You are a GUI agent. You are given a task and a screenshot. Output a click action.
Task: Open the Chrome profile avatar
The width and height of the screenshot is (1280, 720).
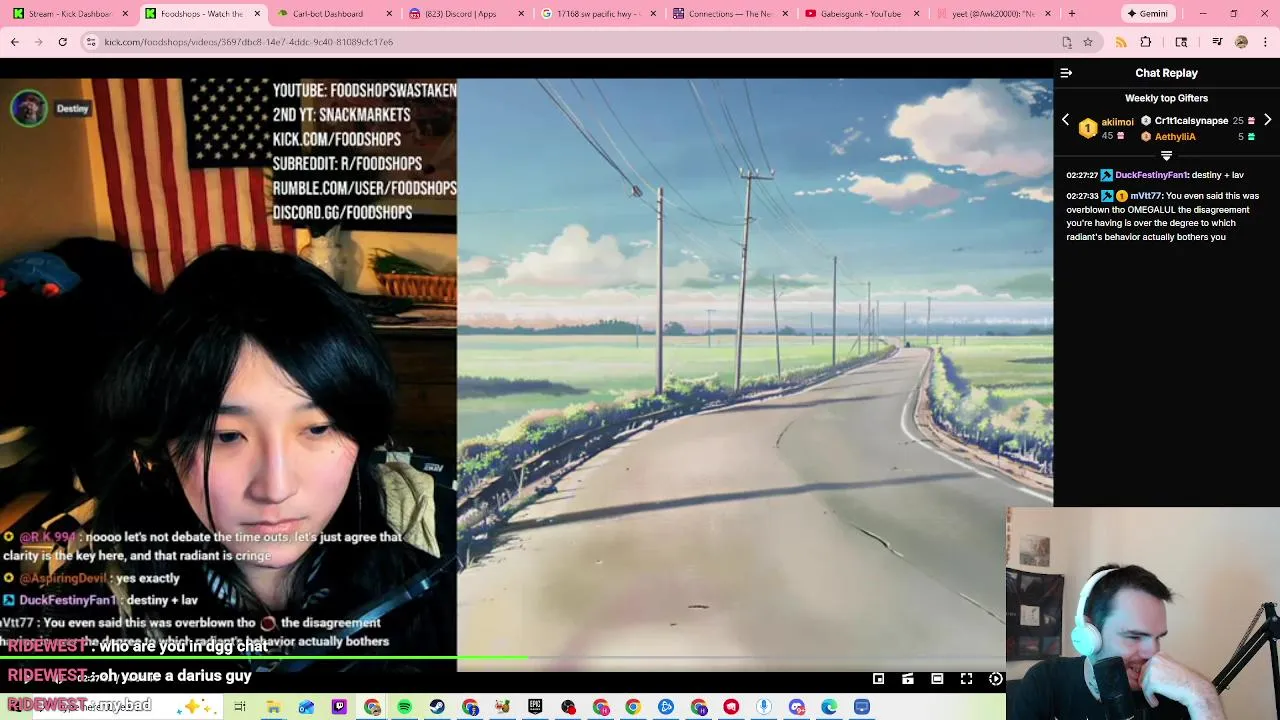click(1241, 42)
